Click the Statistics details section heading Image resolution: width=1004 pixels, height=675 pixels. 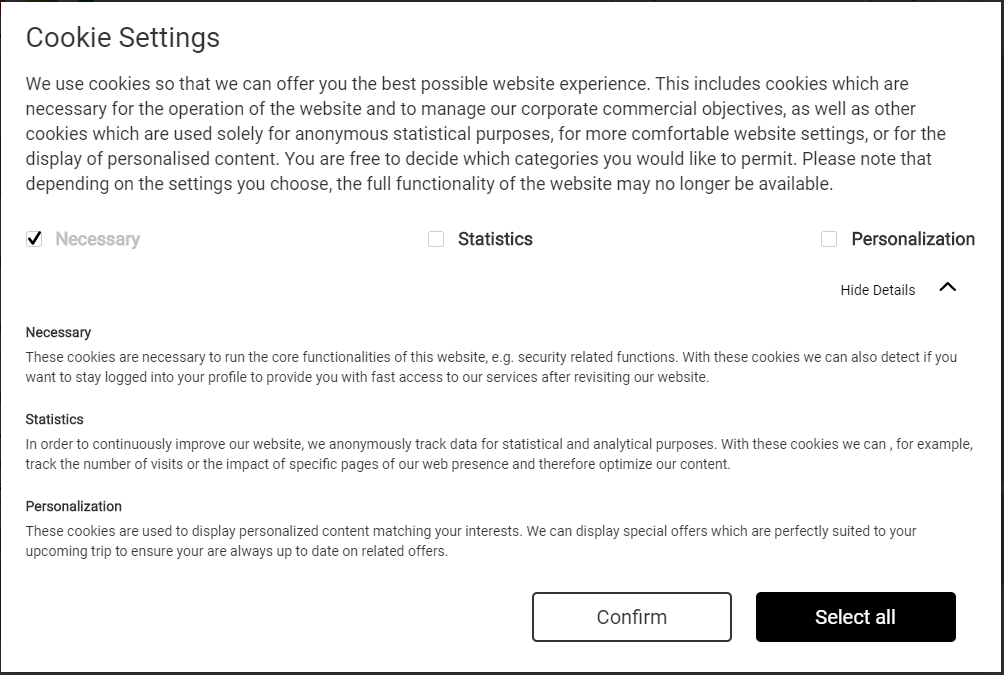pos(54,419)
